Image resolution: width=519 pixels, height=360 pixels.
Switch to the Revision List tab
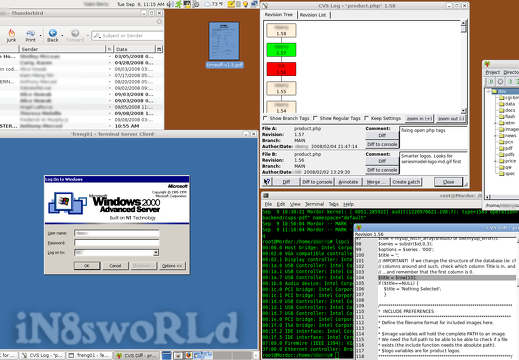pyautogui.click(x=313, y=15)
